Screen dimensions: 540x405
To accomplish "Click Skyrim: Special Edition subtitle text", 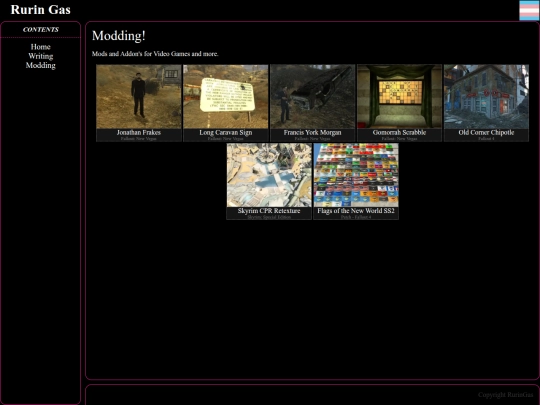I will pos(269,217).
